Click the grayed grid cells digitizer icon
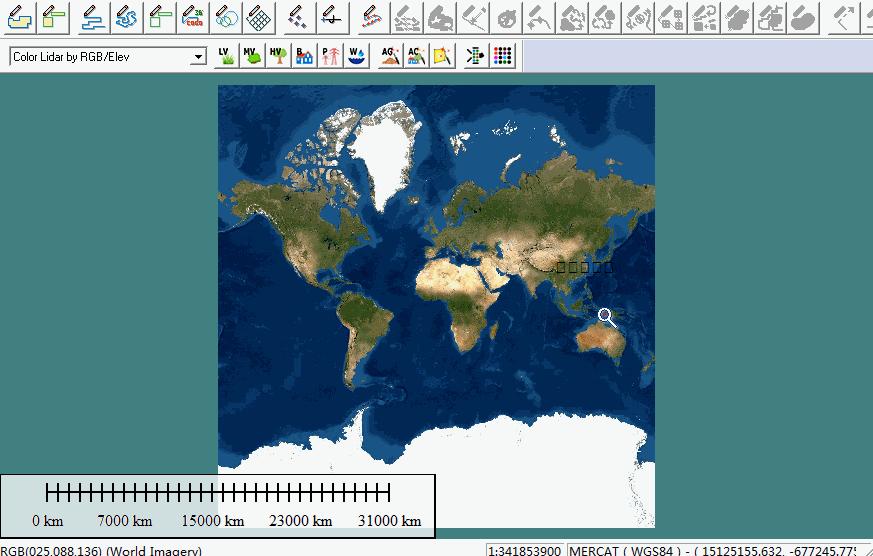The width and height of the screenshot is (873, 556). point(671,17)
